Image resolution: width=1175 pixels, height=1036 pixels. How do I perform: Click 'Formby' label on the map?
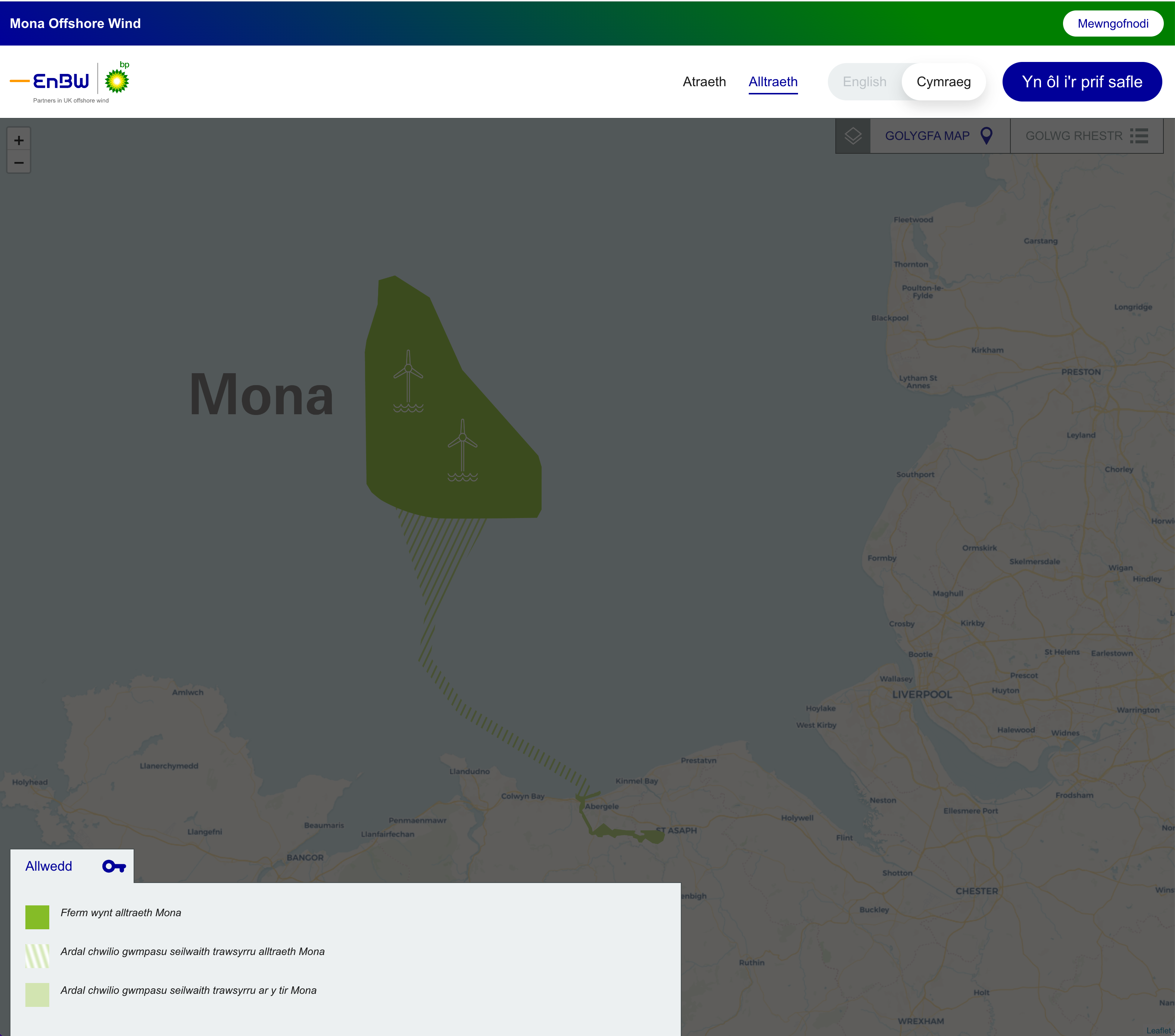coord(882,558)
